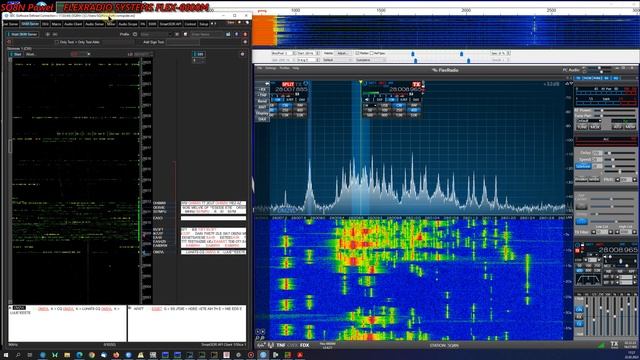Image resolution: width=640 pixels, height=360 pixels.
Task: Launch Firefox from the taskbar
Action: 116,355
